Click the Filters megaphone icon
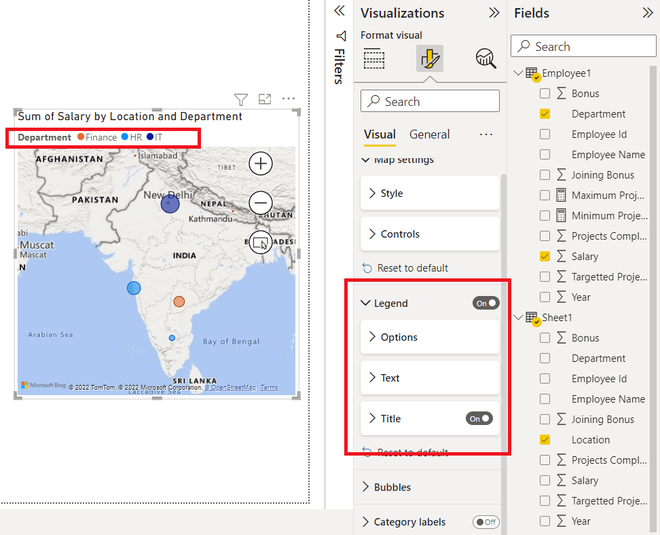660x535 pixels. point(341,36)
